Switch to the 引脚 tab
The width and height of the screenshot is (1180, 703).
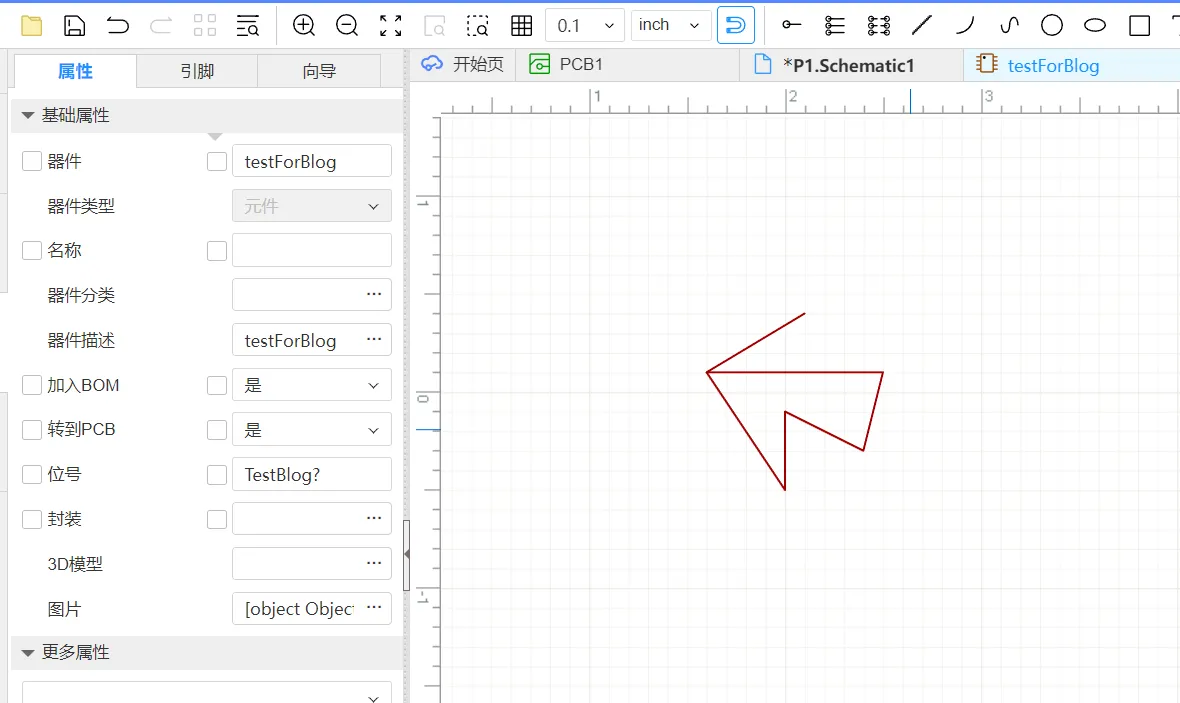coord(197,71)
